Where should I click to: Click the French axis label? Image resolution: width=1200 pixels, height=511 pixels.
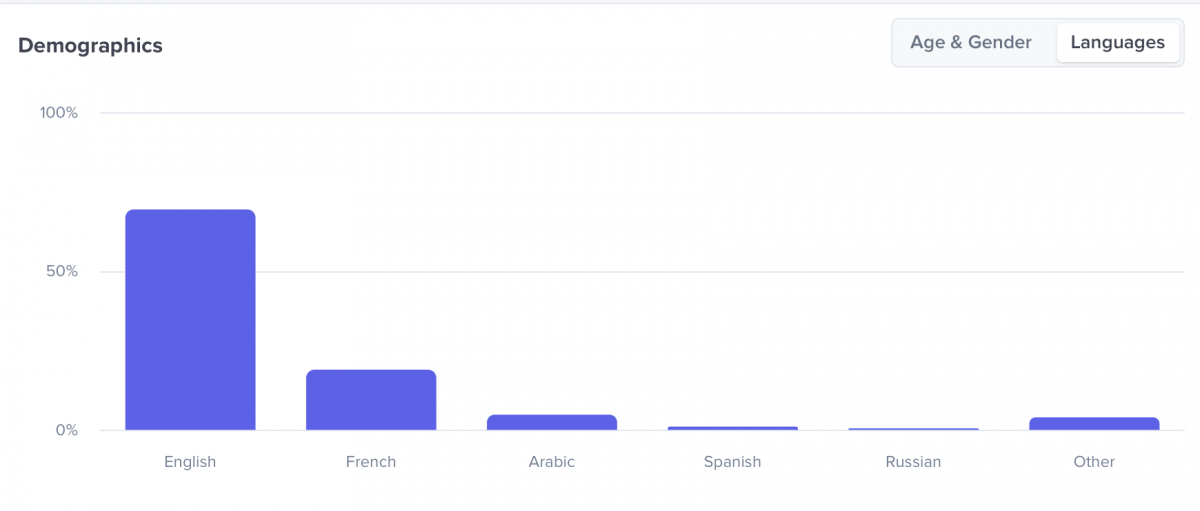coord(371,462)
